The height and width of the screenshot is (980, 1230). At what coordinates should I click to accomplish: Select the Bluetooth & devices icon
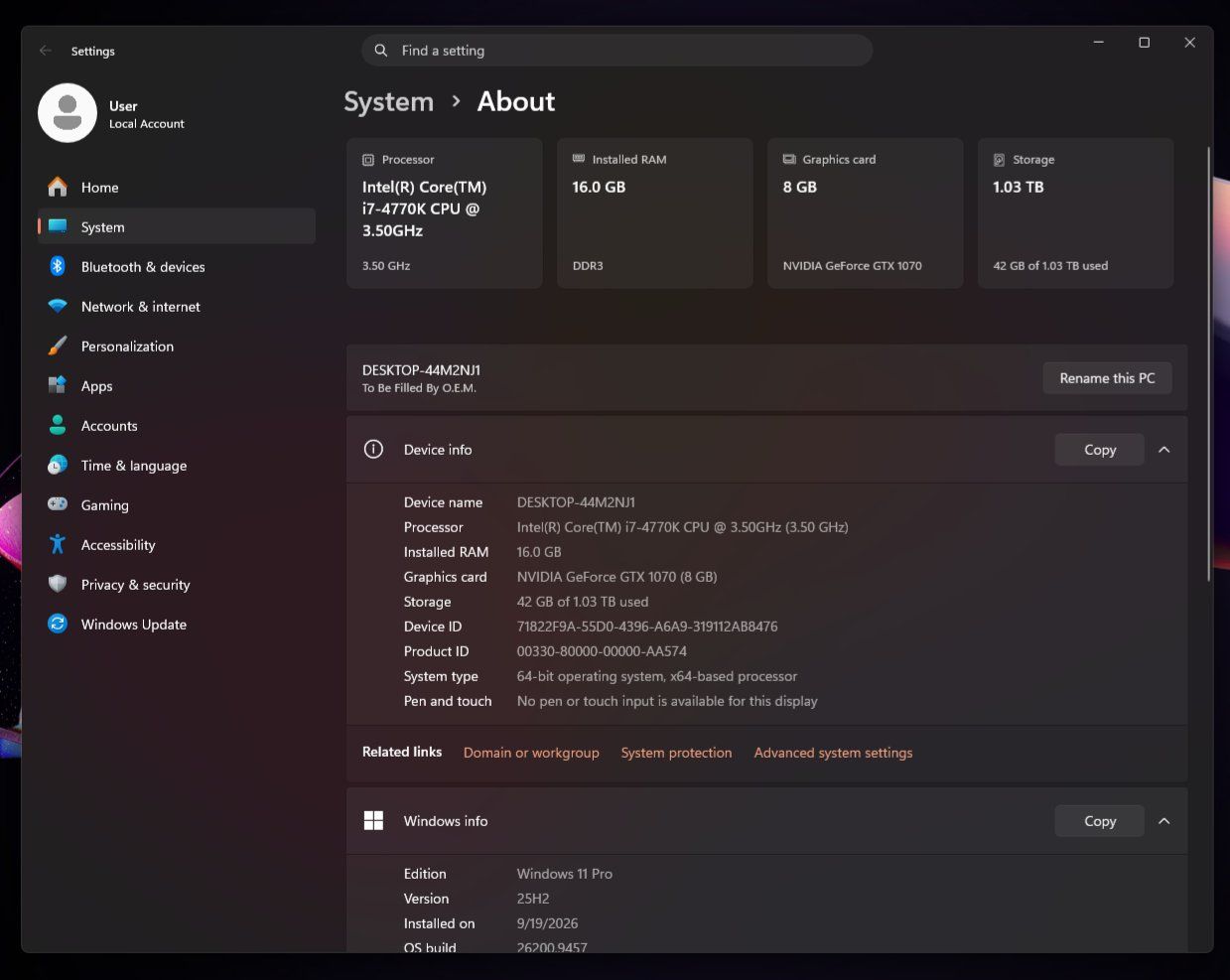[x=58, y=266]
